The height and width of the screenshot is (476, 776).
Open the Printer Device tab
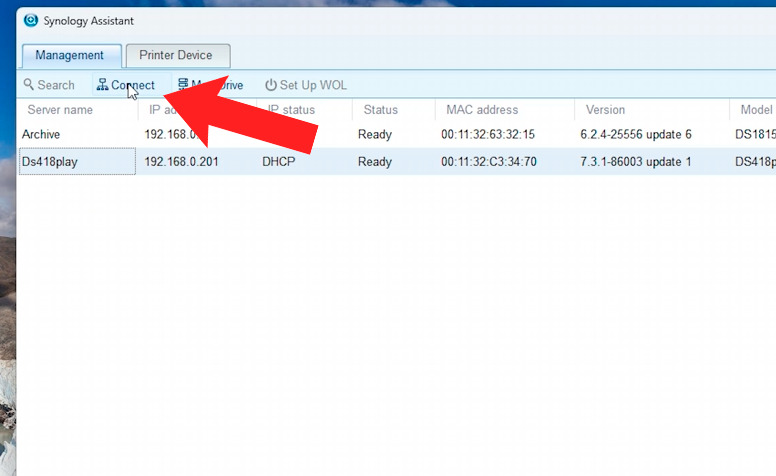(x=178, y=55)
